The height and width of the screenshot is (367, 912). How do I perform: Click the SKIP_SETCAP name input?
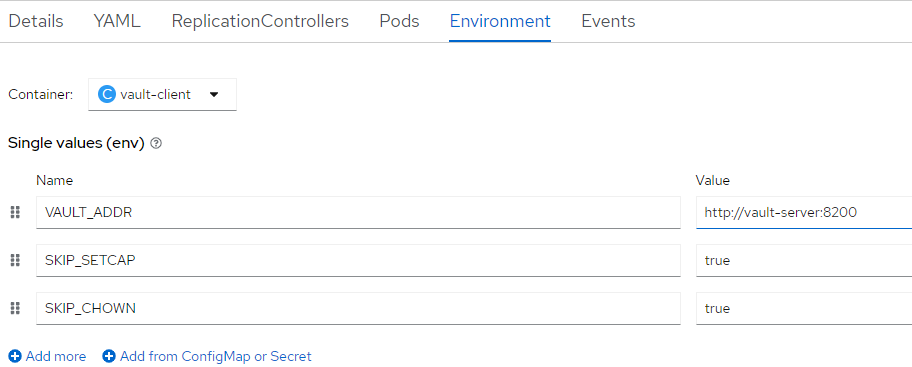coord(358,260)
